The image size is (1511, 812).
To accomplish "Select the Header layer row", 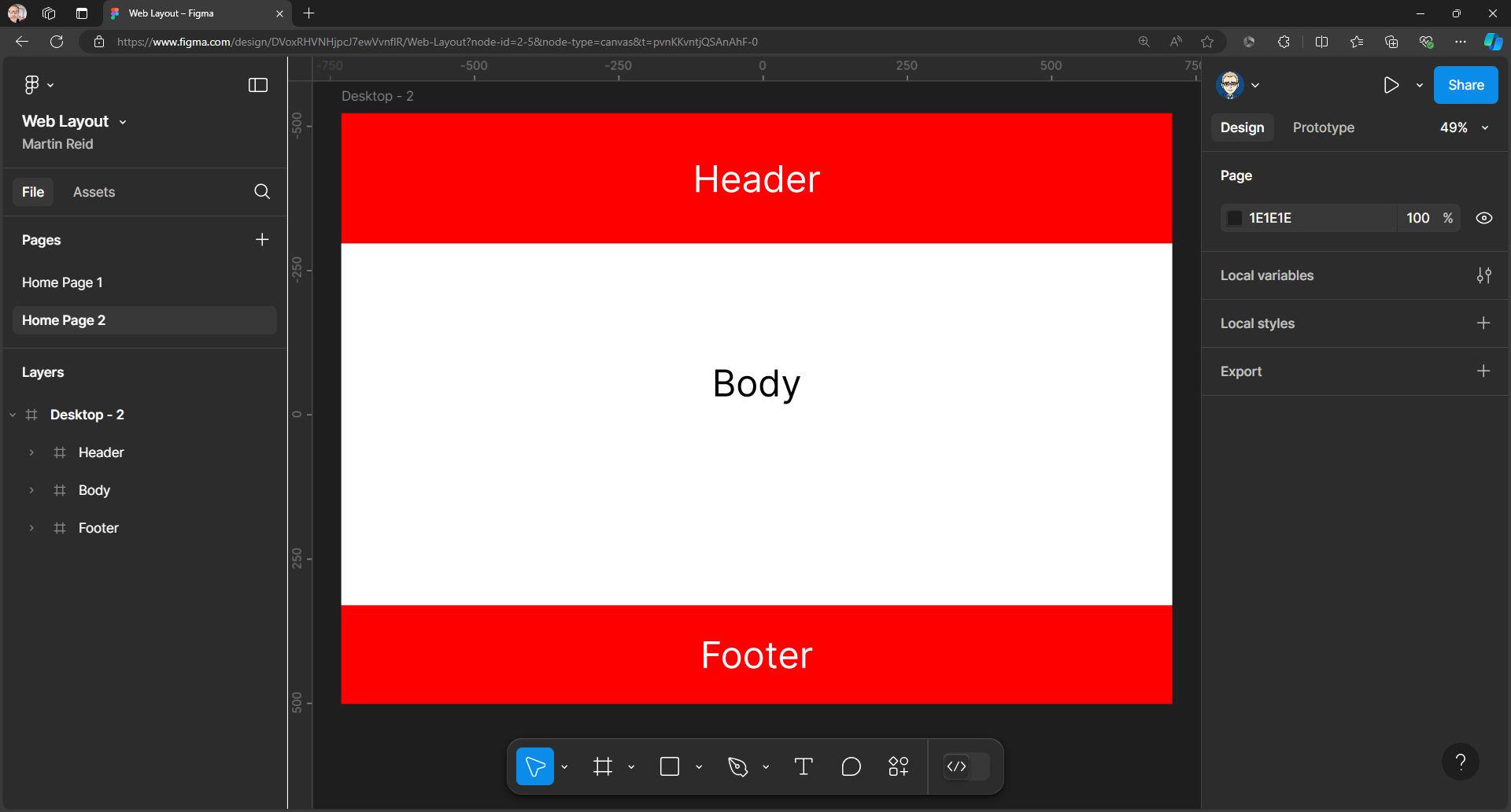I will pos(145,452).
